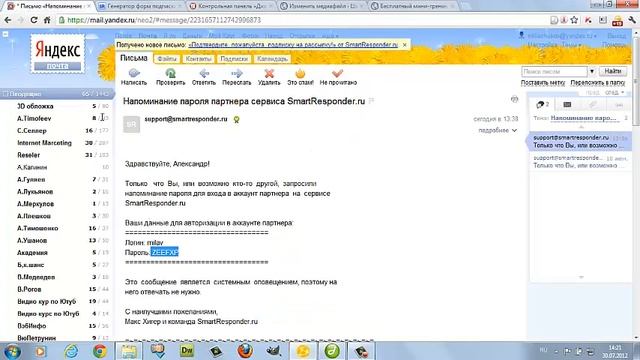This screenshot has width=640, height=360.
Task: Close the new mail notification banner
Action: pos(404,45)
